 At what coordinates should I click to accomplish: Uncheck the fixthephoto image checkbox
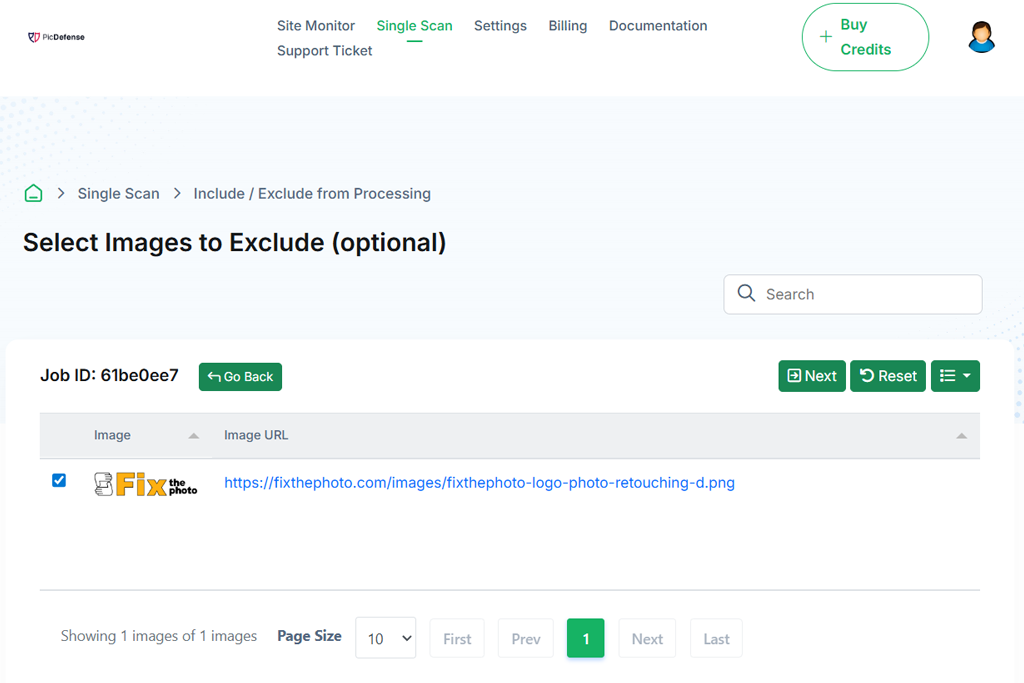coord(59,481)
